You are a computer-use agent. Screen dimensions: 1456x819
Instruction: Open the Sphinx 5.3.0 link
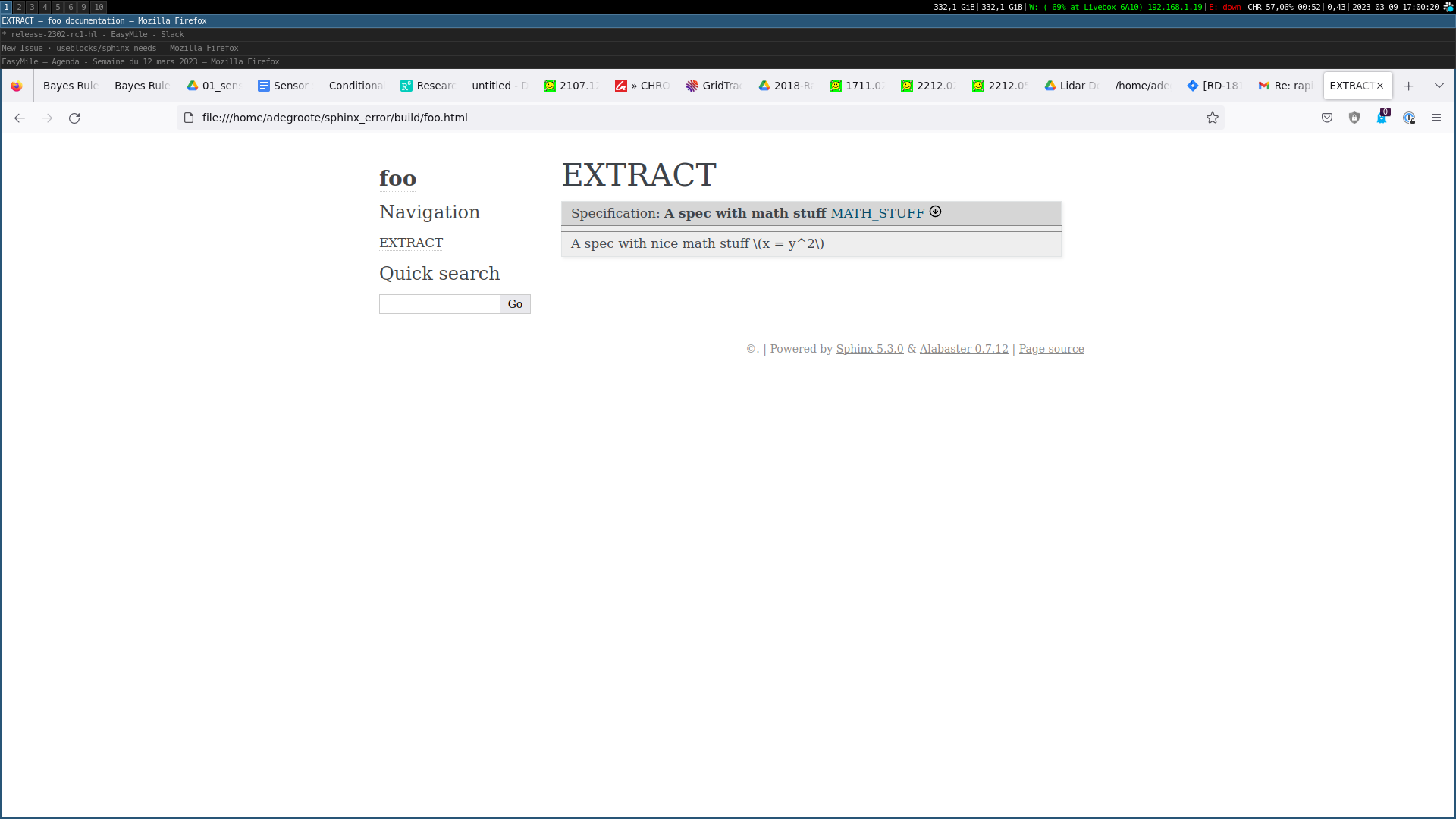pos(869,349)
